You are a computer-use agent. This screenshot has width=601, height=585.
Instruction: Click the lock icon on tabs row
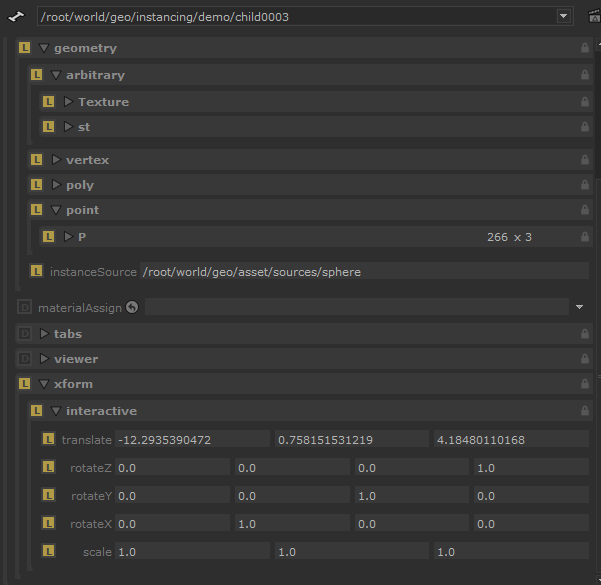(585, 334)
